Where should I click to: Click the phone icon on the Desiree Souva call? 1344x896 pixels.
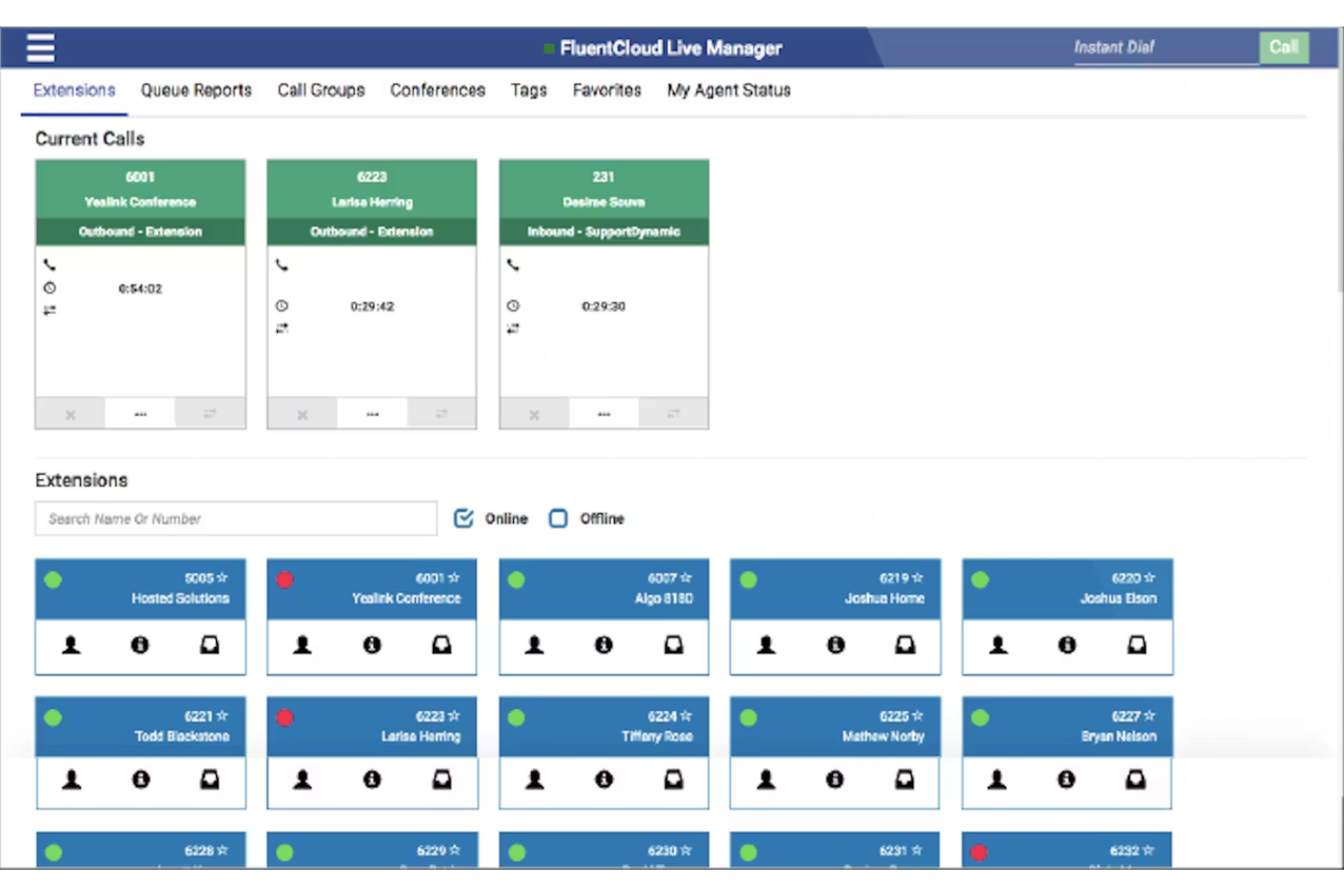tap(514, 265)
